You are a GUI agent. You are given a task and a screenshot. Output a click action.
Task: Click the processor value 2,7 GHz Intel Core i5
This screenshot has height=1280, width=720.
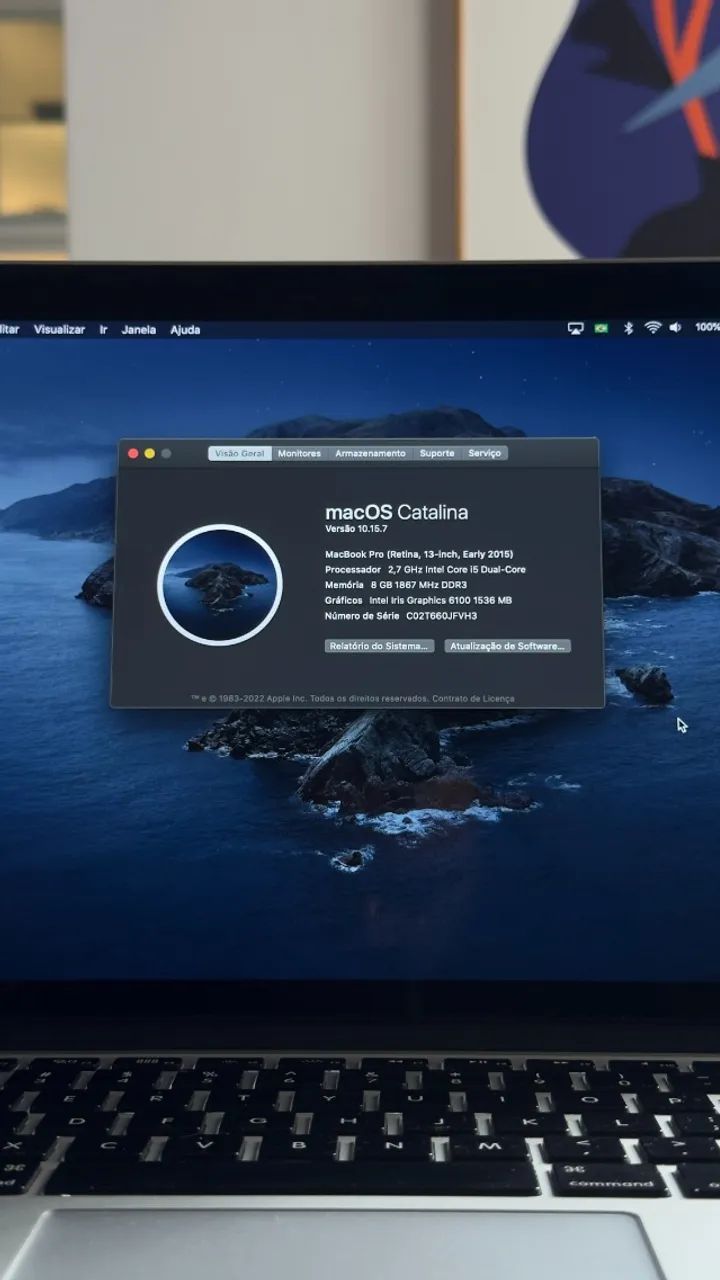click(x=457, y=569)
